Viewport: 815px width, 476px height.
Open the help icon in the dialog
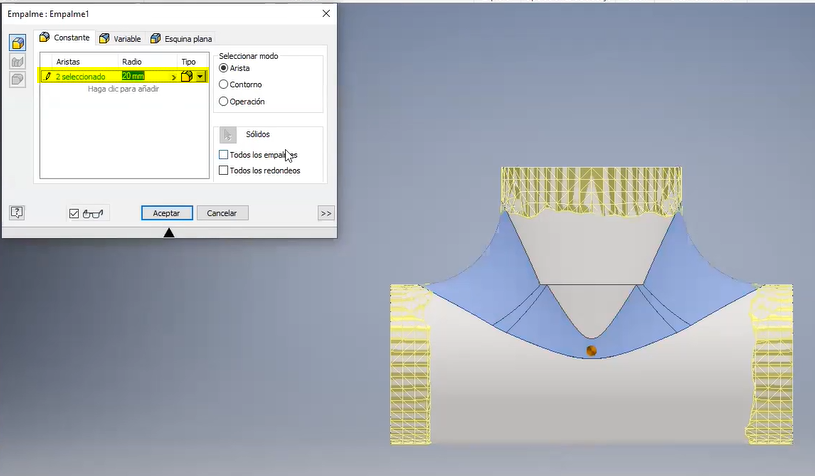[x=17, y=212]
